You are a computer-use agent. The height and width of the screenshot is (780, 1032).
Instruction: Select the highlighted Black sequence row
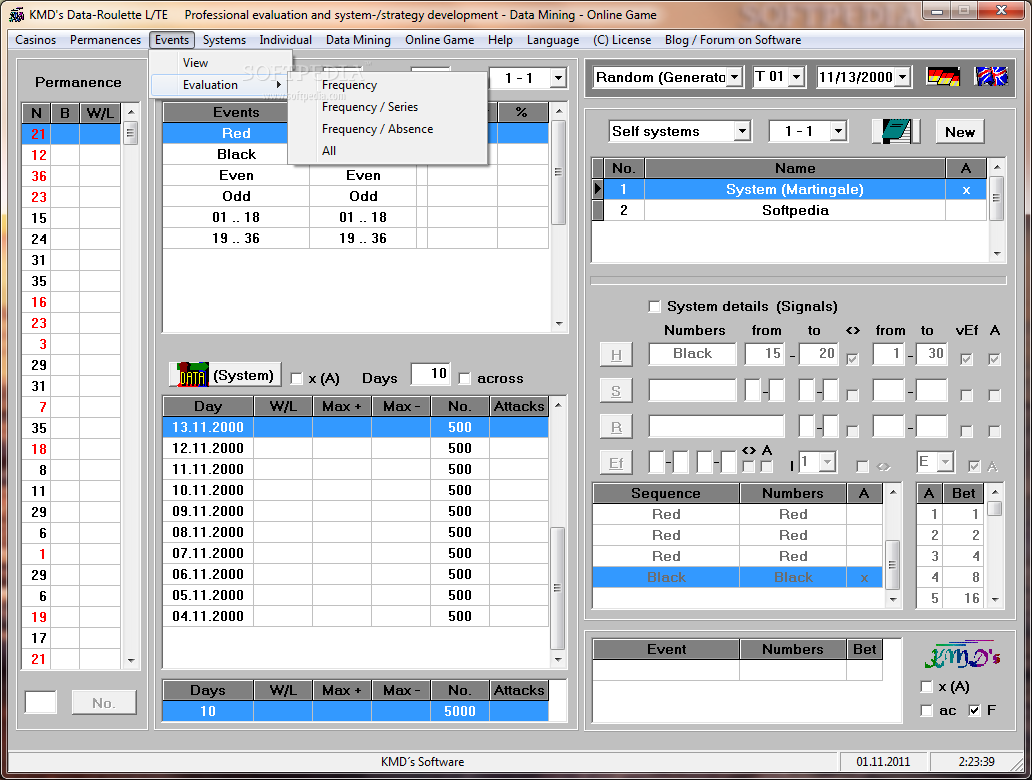click(737, 577)
